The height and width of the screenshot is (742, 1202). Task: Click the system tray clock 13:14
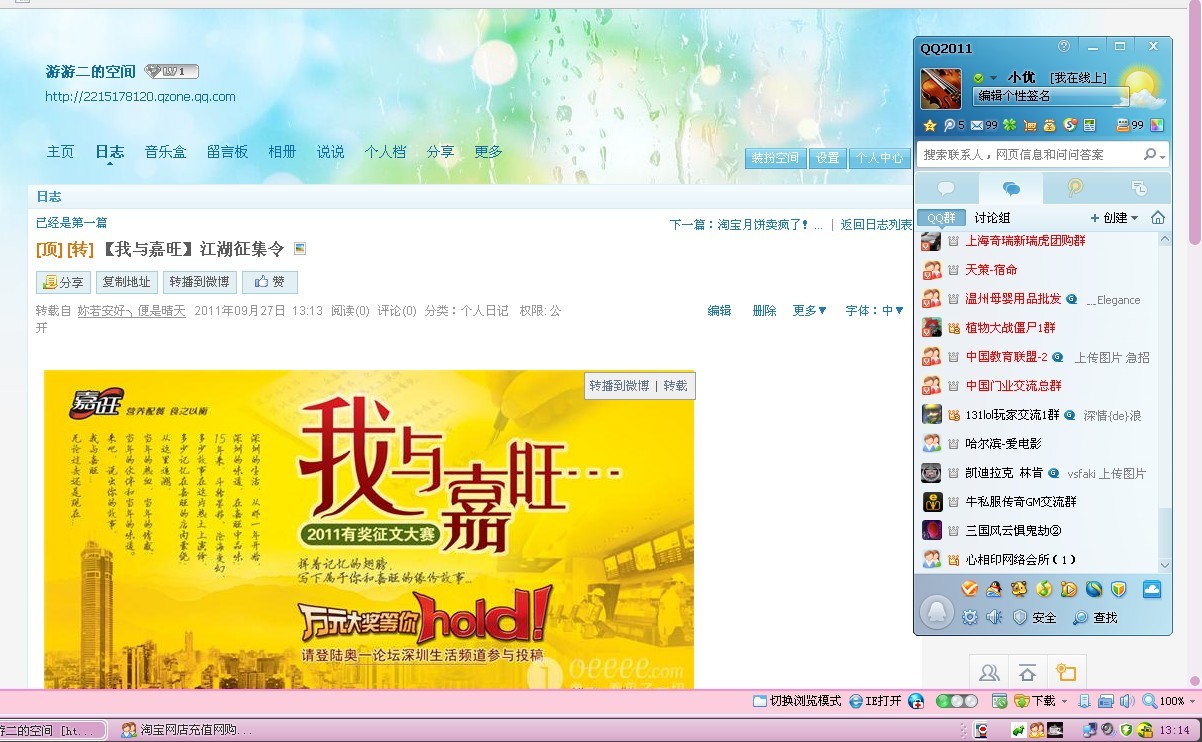point(1175,730)
